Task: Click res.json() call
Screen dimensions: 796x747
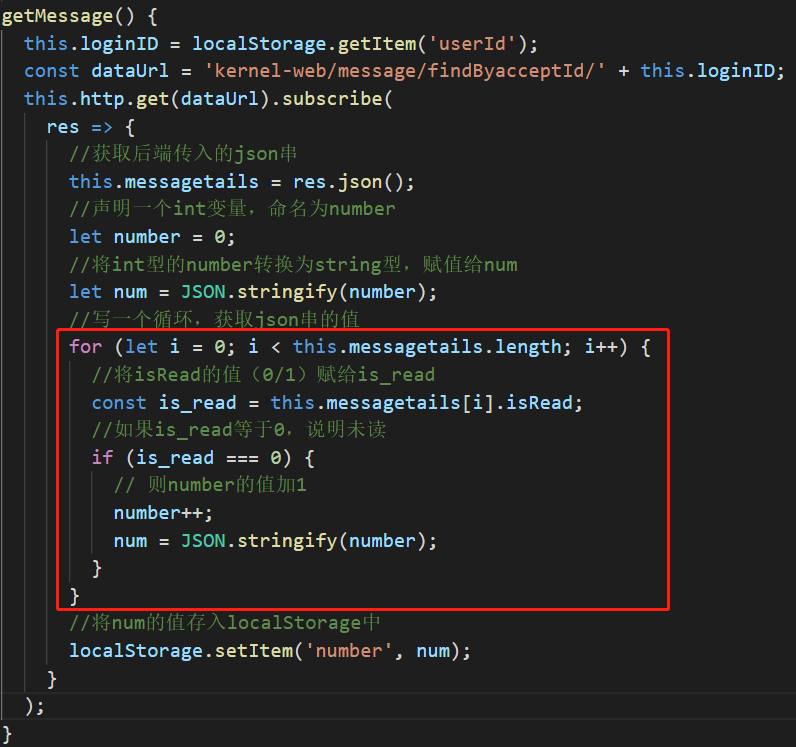Action: click(x=353, y=182)
